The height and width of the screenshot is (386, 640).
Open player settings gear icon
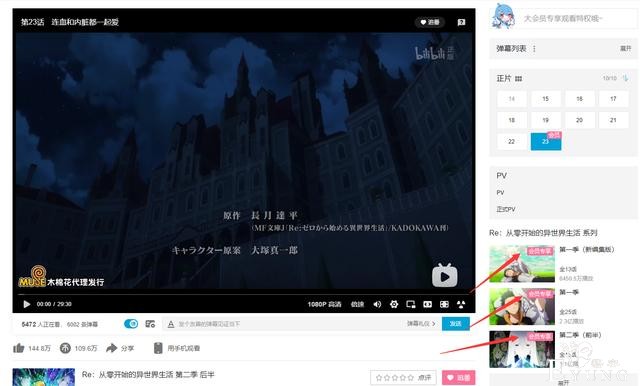click(x=394, y=304)
